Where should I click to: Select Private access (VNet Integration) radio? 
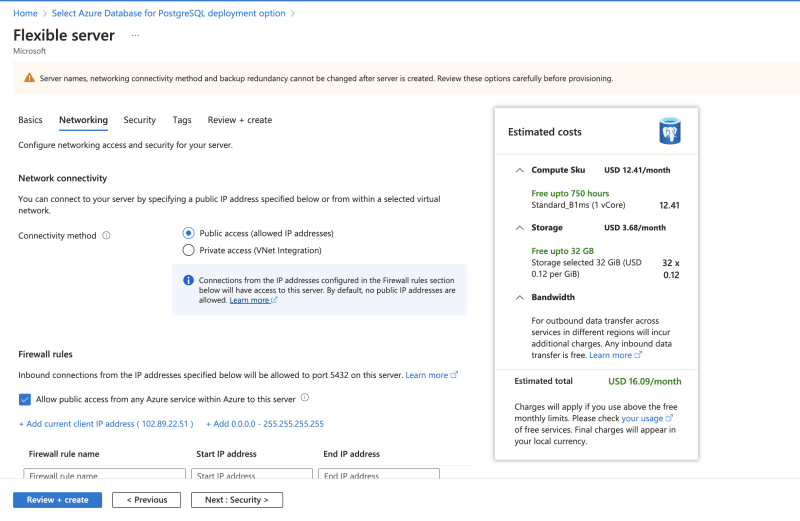pos(188,250)
